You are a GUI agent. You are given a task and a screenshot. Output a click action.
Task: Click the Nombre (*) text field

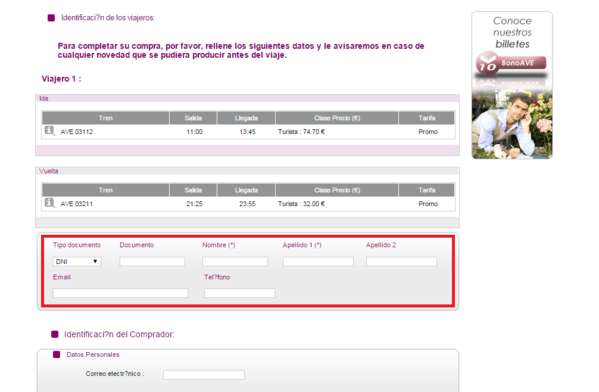coord(235,261)
